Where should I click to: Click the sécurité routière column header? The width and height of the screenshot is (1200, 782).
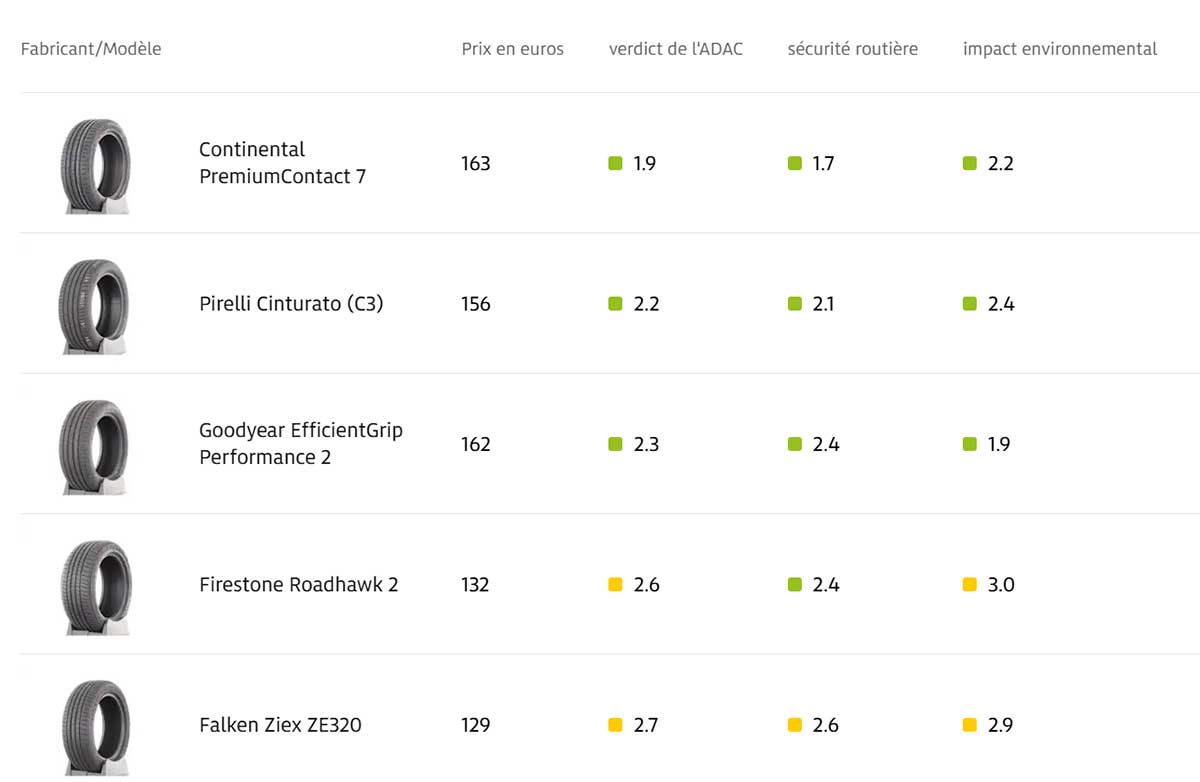(x=852, y=49)
